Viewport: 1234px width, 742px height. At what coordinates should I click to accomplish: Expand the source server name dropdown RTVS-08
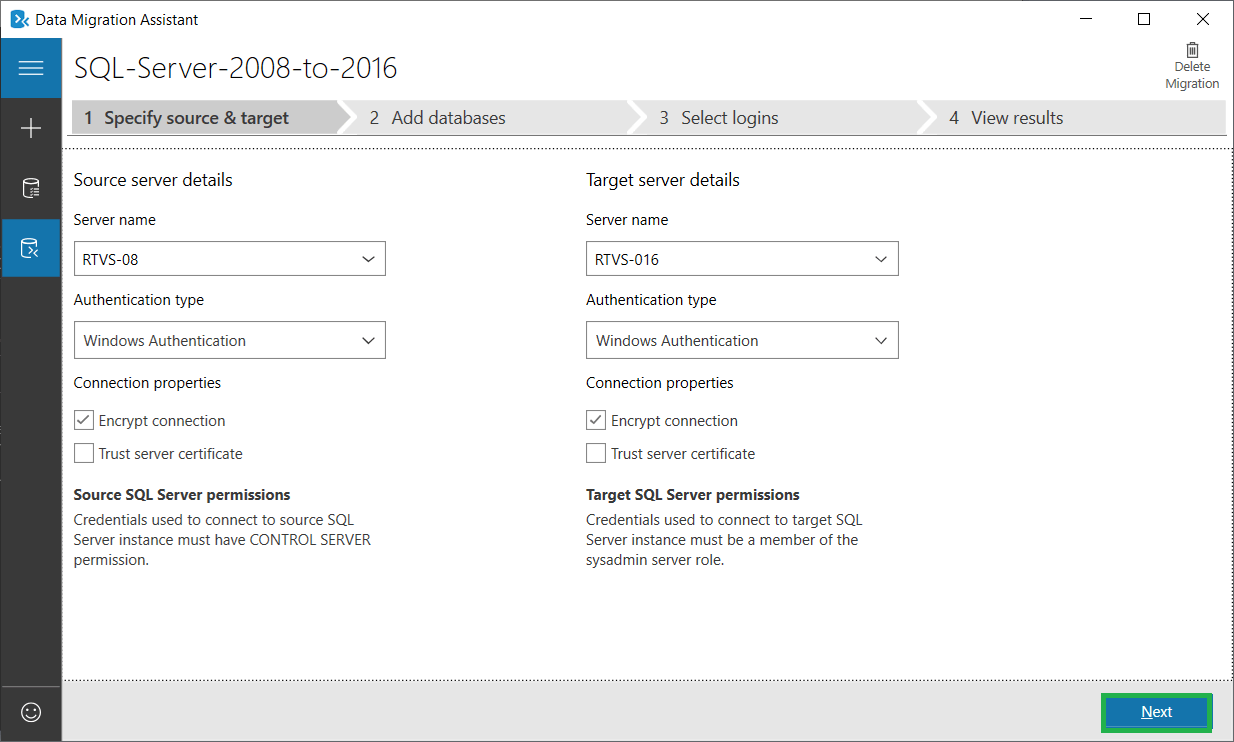pos(230,259)
